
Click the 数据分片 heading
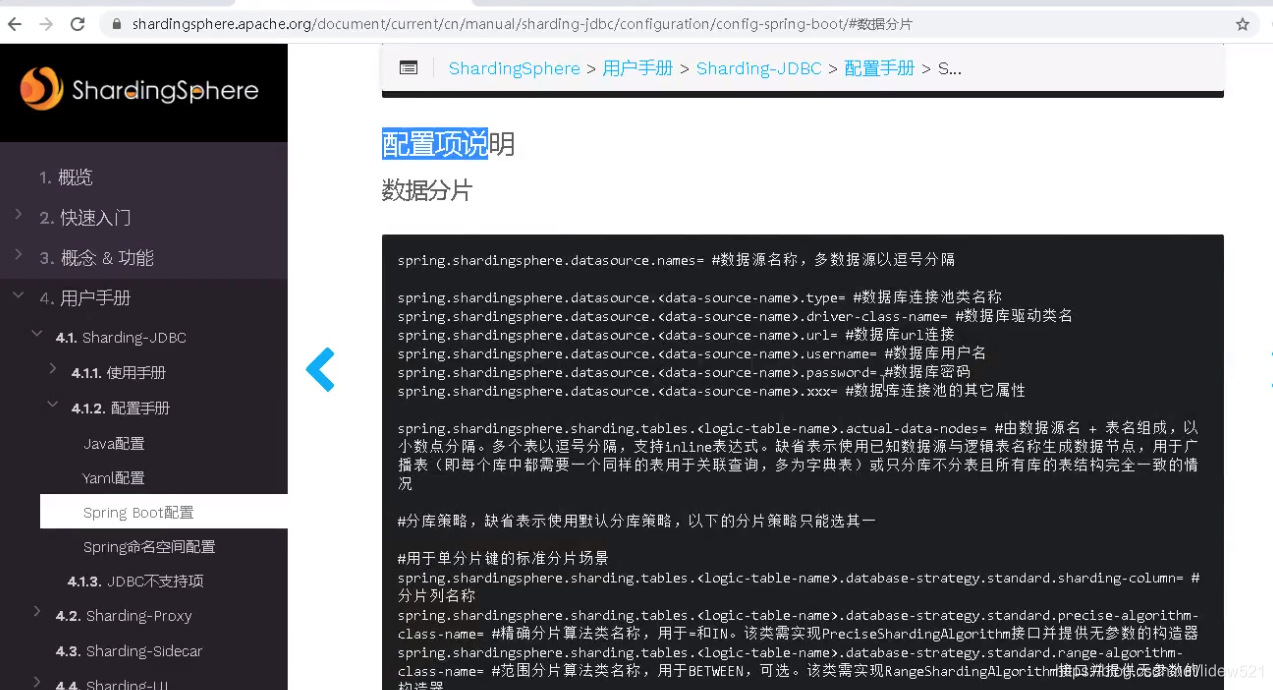click(x=427, y=190)
